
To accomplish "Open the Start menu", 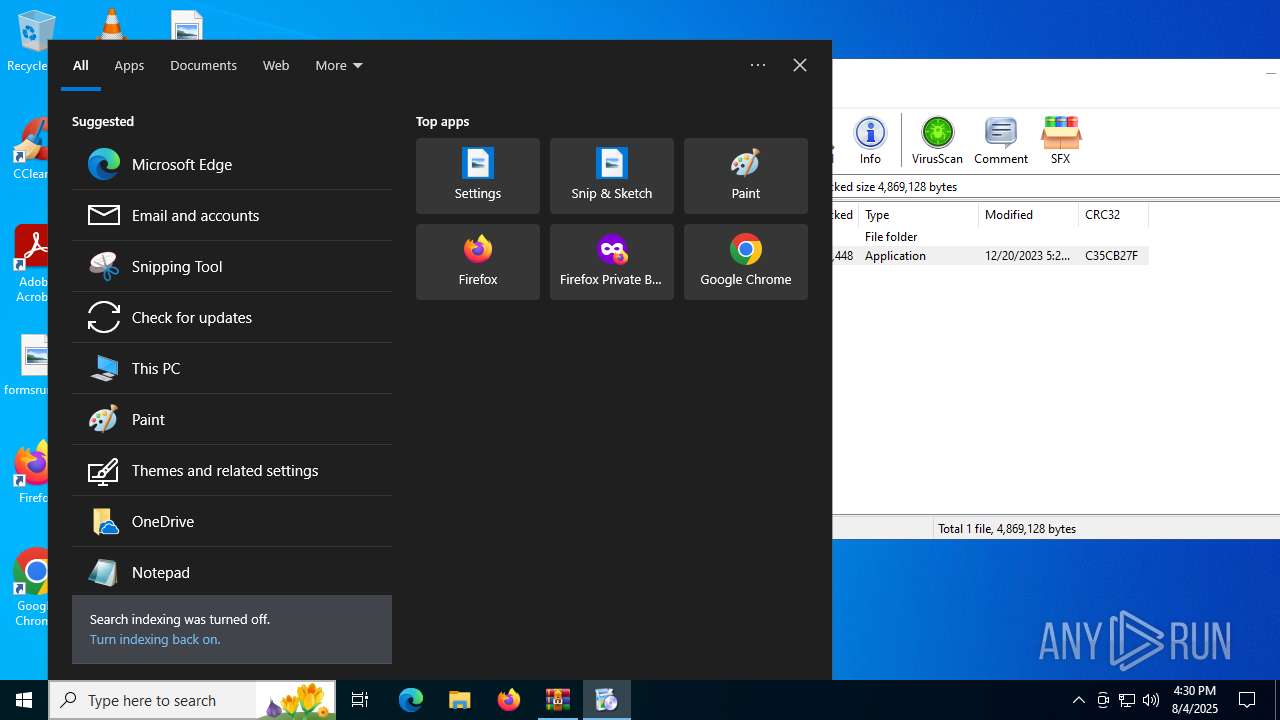I will click(x=24, y=700).
